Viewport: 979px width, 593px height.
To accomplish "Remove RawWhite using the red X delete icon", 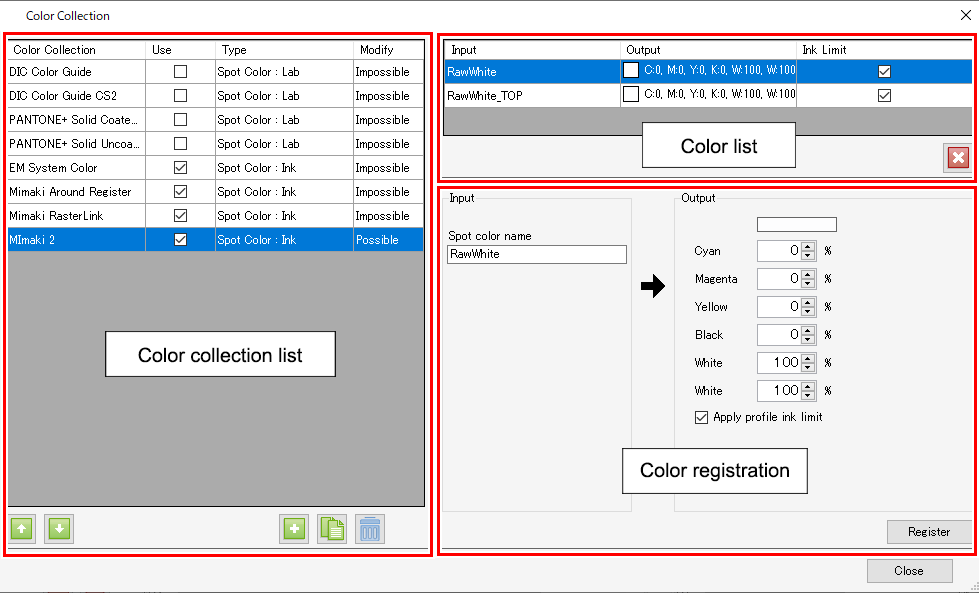I will pyautogui.click(x=958, y=157).
